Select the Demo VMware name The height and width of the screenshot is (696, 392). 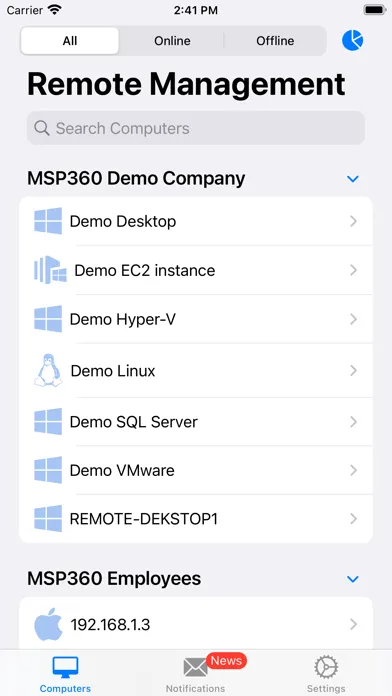tap(122, 471)
